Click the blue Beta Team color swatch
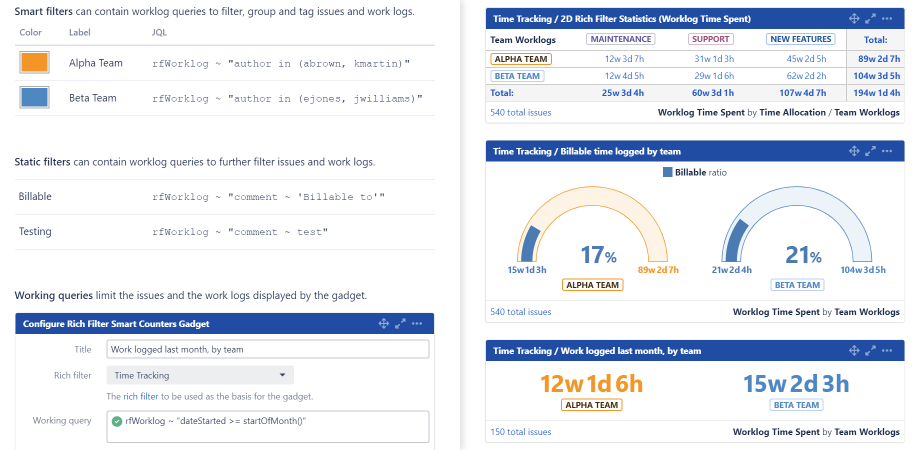The image size is (920, 450). (35, 98)
